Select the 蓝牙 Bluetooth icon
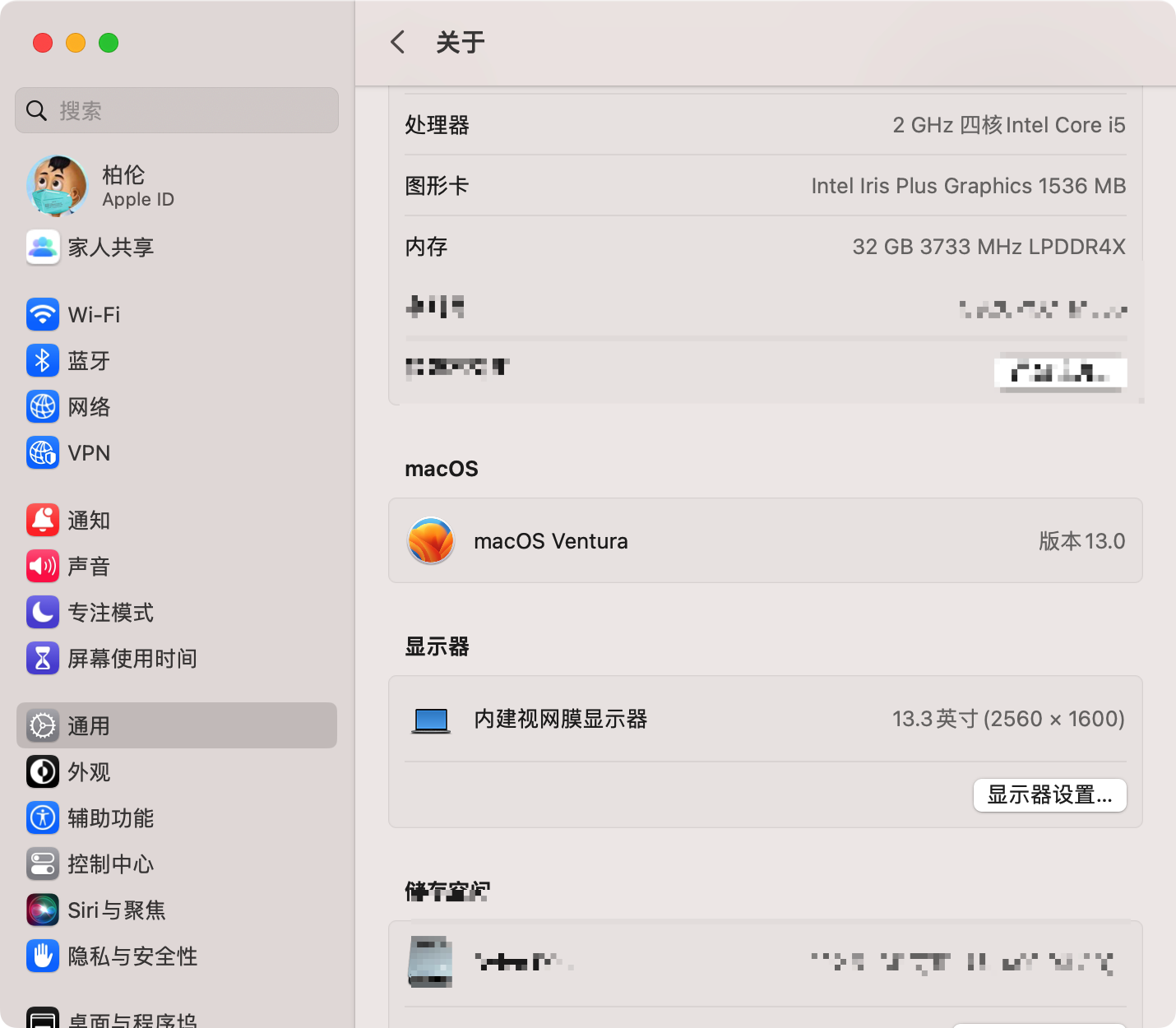 tap(43, 360)
